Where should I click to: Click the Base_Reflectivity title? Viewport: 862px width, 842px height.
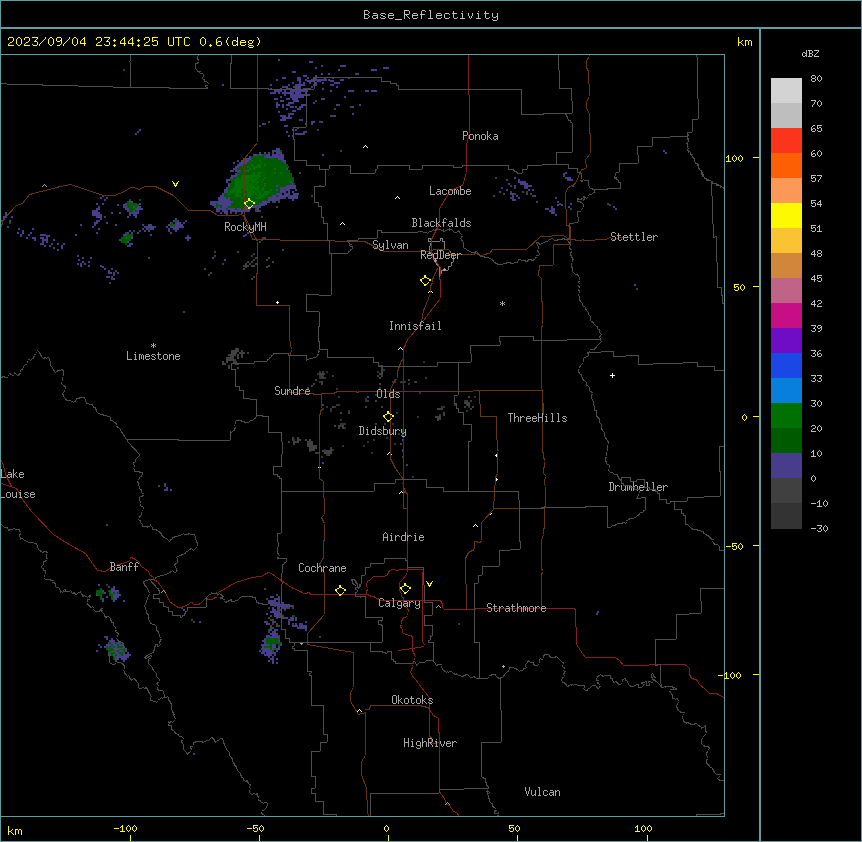click(431, 15)
